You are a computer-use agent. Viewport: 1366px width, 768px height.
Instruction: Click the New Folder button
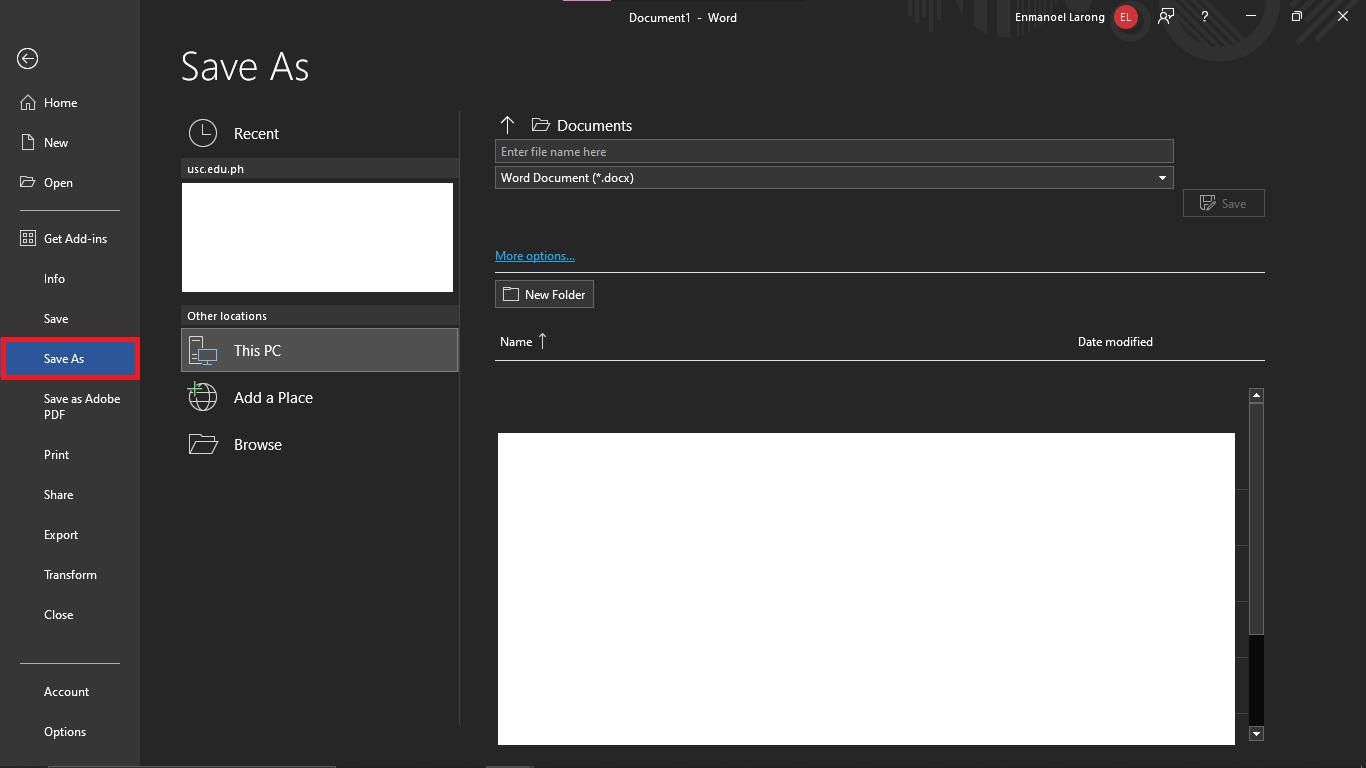pyautogui.click(x=544, y=295)
